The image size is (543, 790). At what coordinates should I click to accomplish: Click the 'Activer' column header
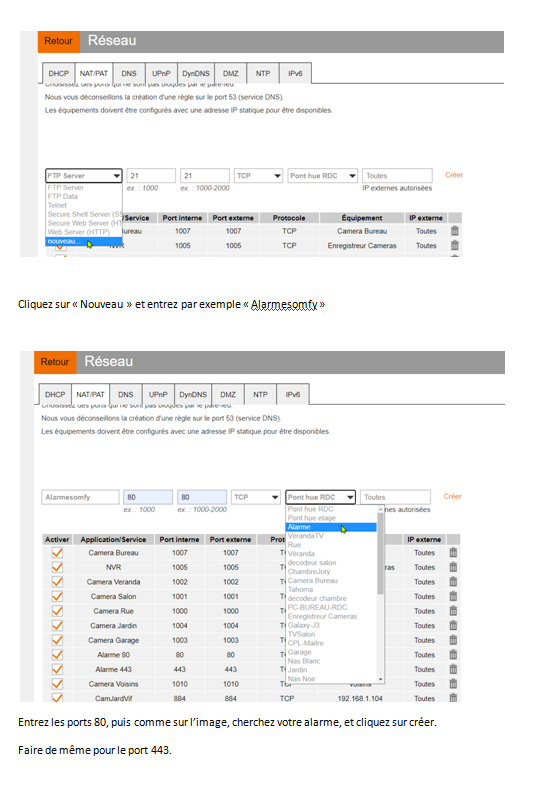pyautogui.click(x=57, y=540)
